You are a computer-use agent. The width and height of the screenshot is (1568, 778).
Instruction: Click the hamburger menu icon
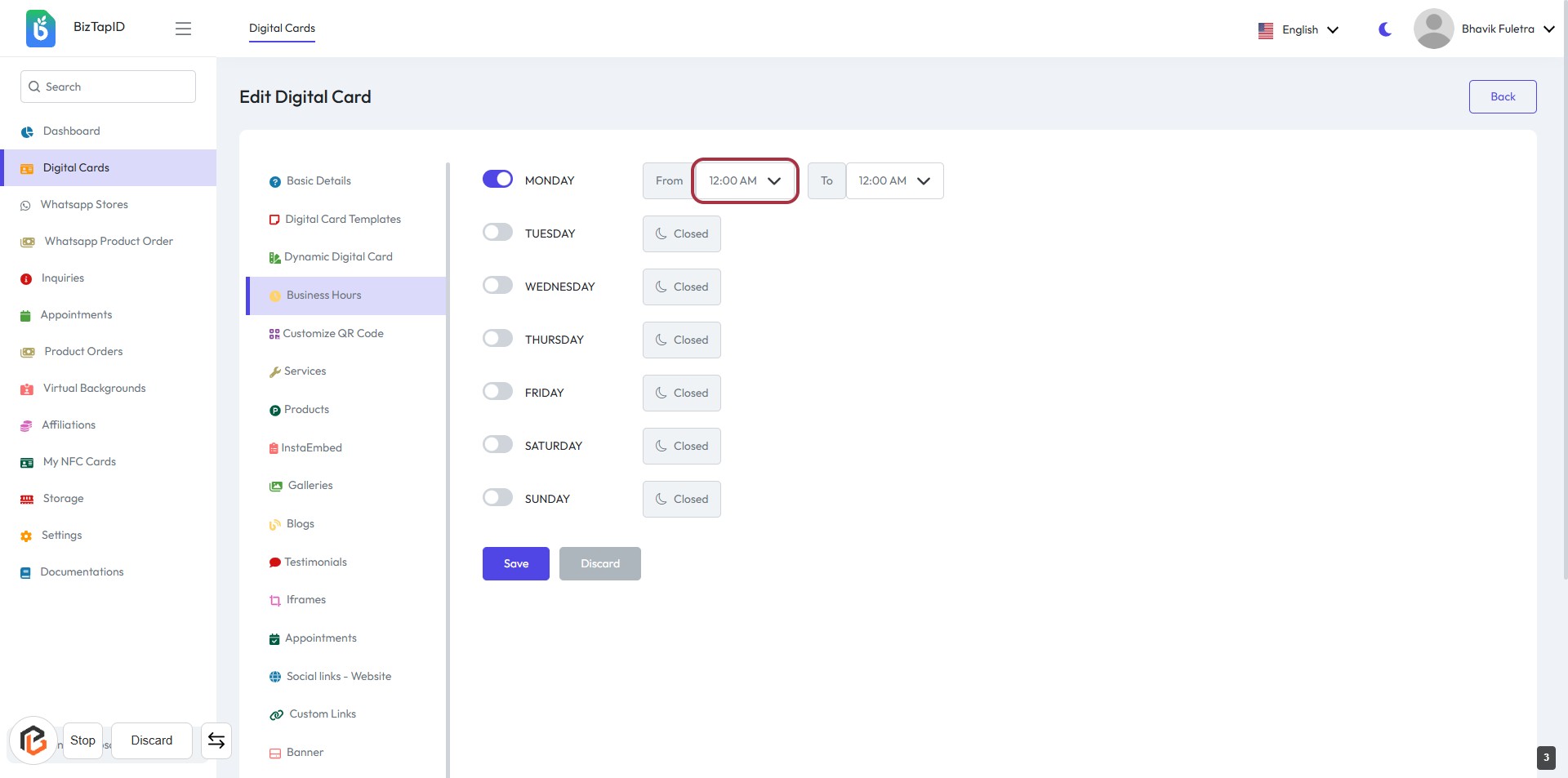coord(183,29)
